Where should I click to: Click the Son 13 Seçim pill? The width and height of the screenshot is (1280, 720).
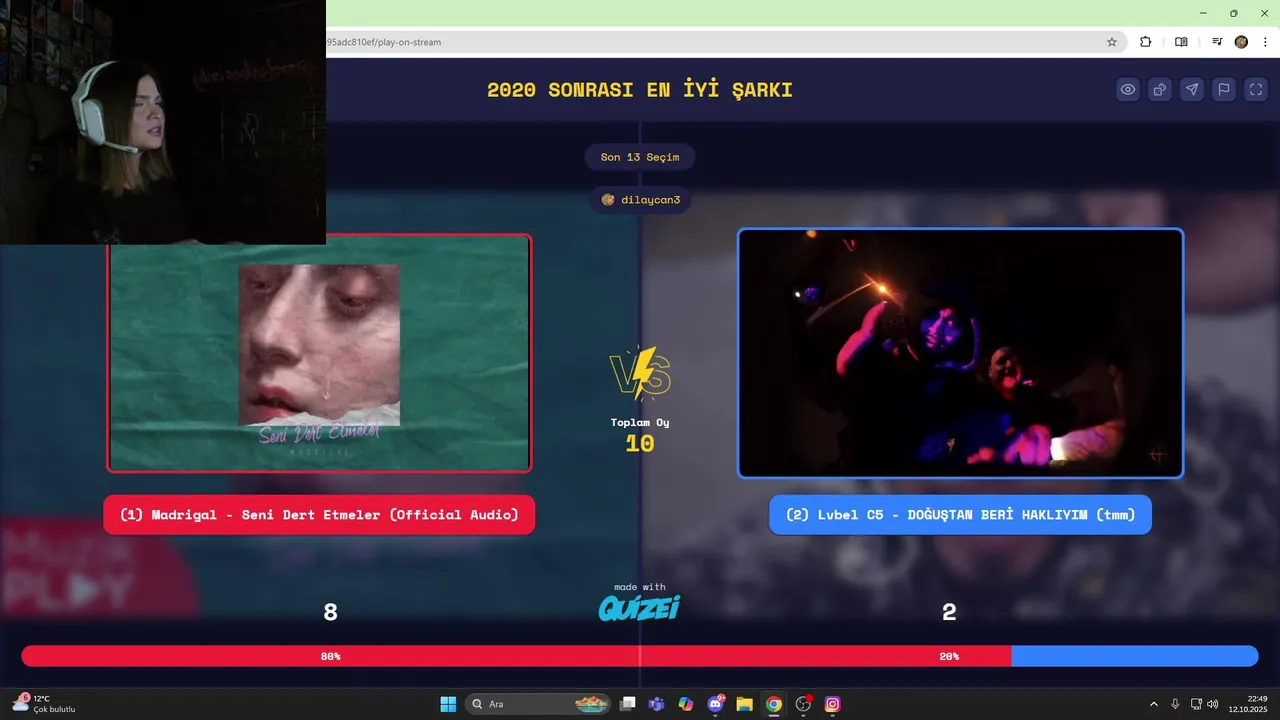(640, 157)
